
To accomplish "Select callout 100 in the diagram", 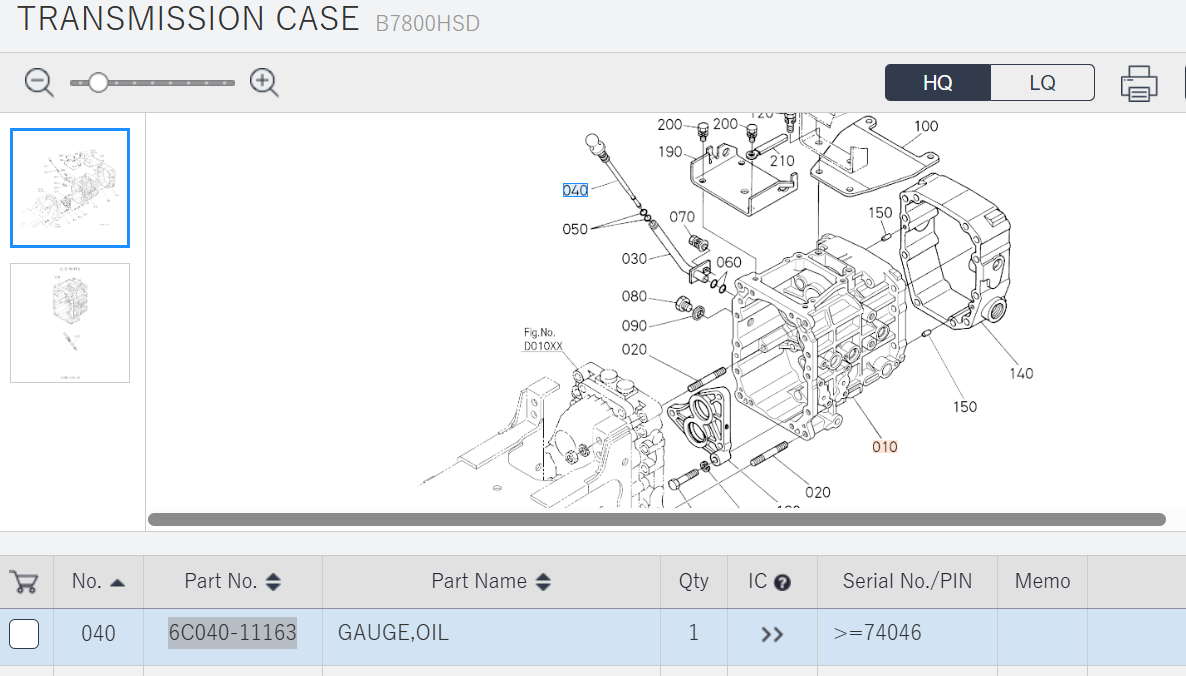I will pyautogui.click(x=926, y=126).
